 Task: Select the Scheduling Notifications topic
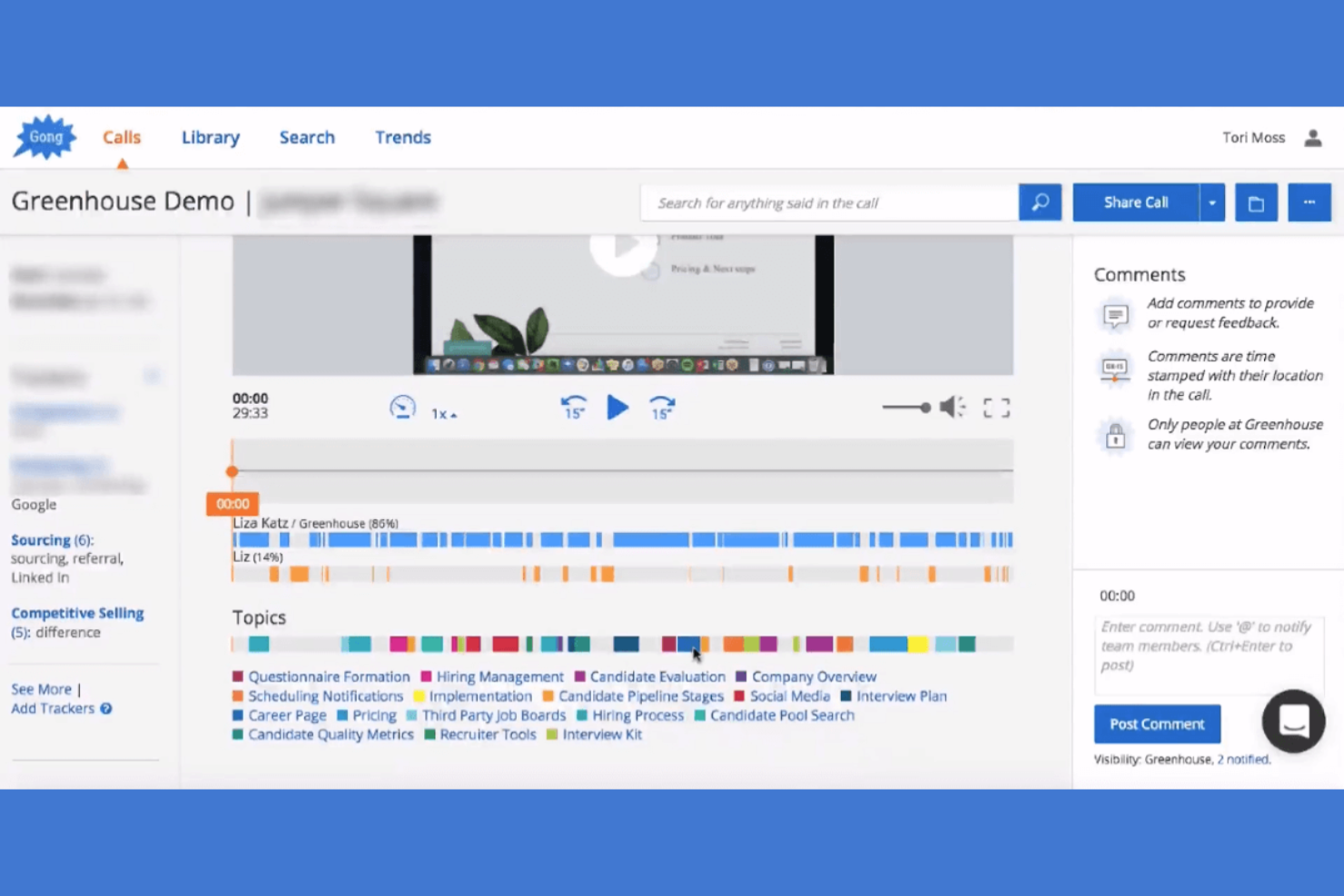tap(318, 696)
